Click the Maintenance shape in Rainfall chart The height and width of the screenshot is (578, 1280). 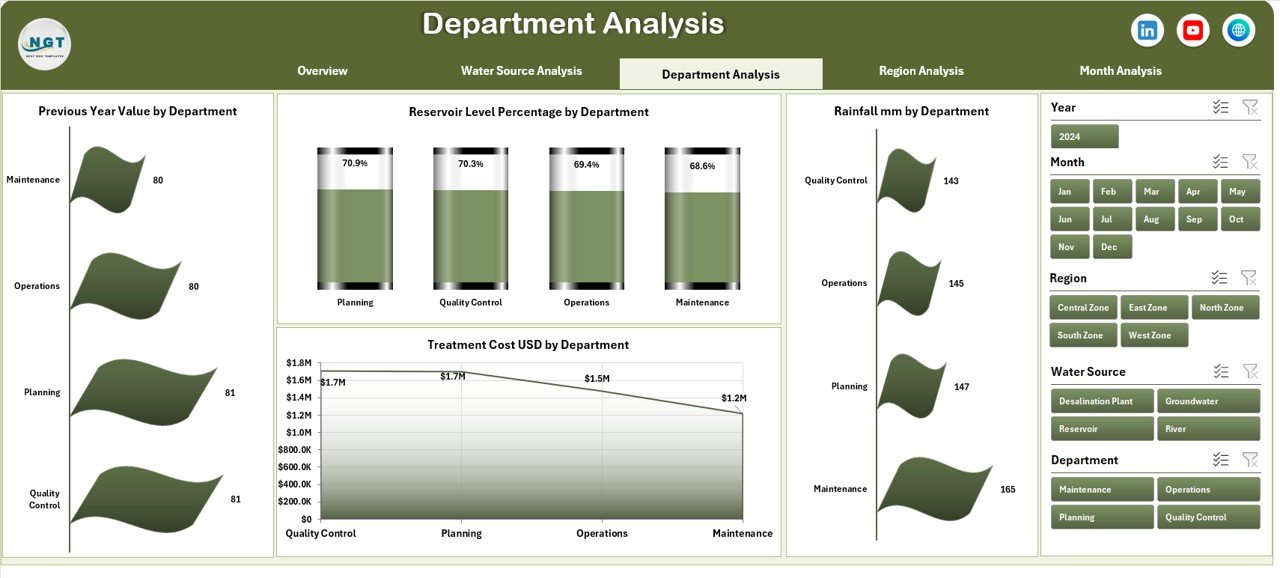point(935,489)
